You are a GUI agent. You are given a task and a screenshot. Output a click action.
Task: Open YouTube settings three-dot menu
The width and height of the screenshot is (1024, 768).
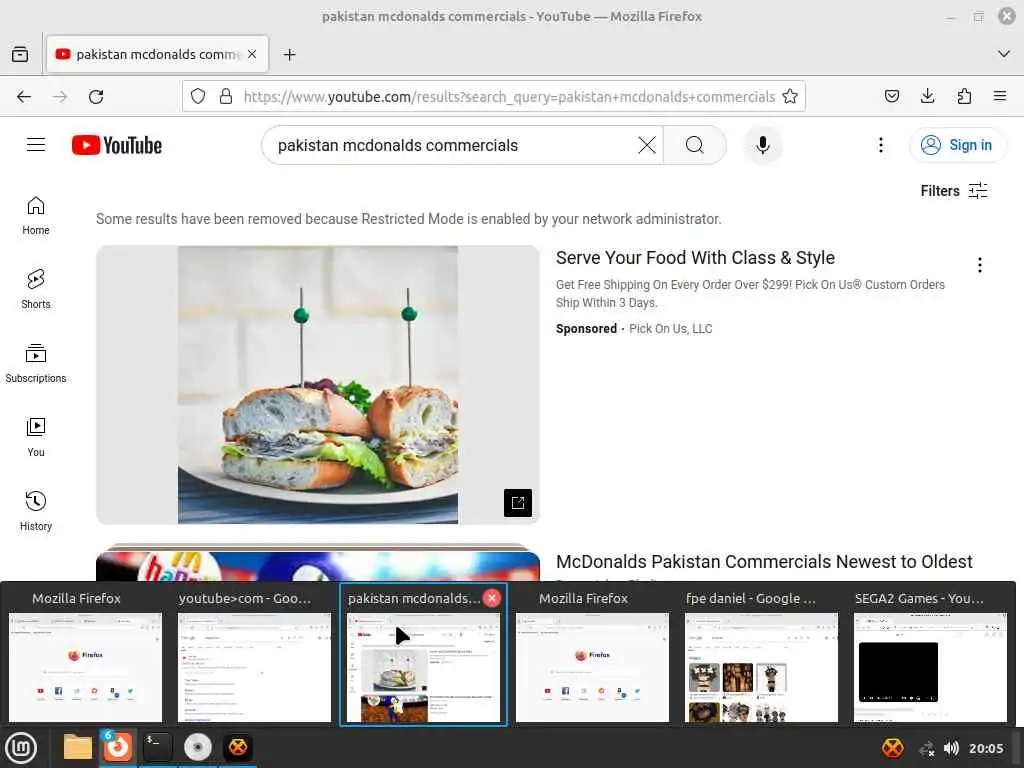coord(881,145)
